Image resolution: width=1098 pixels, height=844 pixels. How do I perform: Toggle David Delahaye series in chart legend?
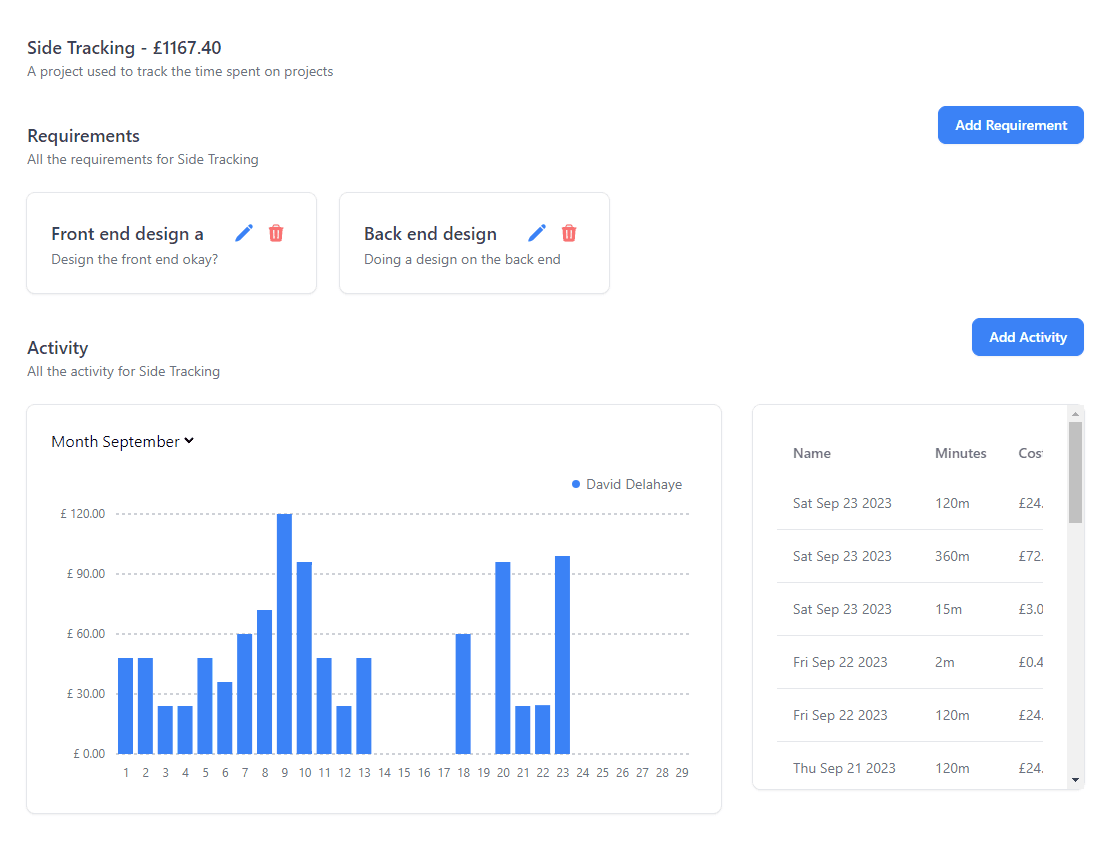coord(627,484)
